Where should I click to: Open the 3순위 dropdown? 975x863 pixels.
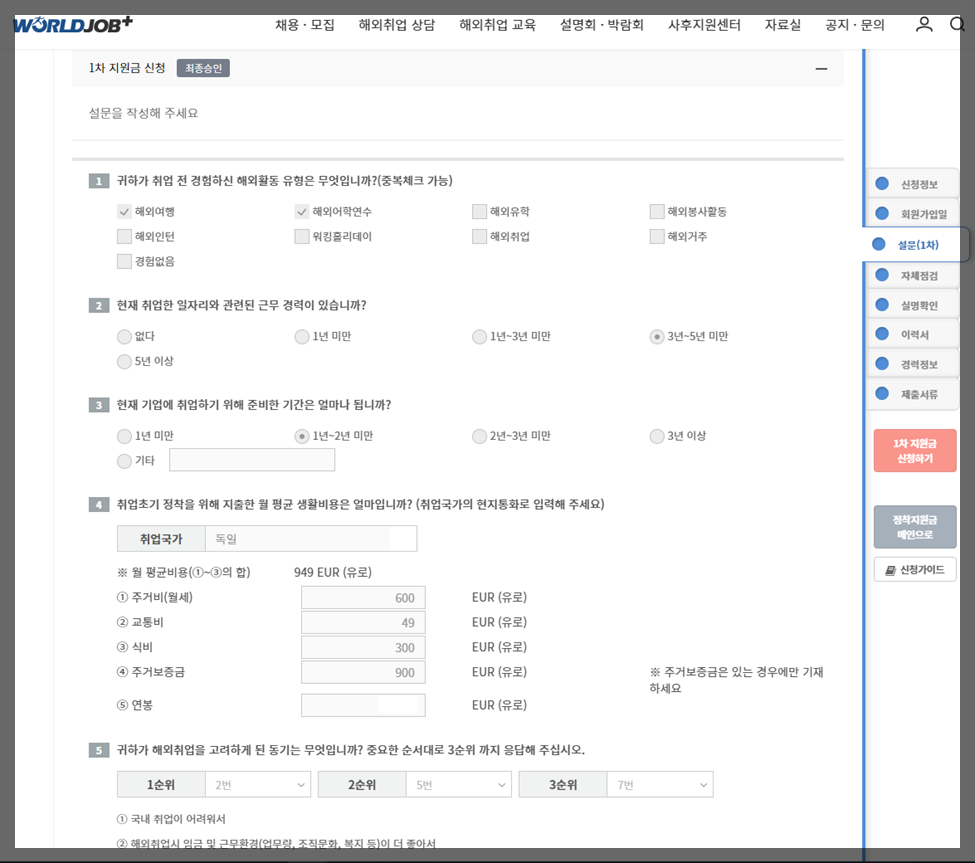(x=660, y=785)
